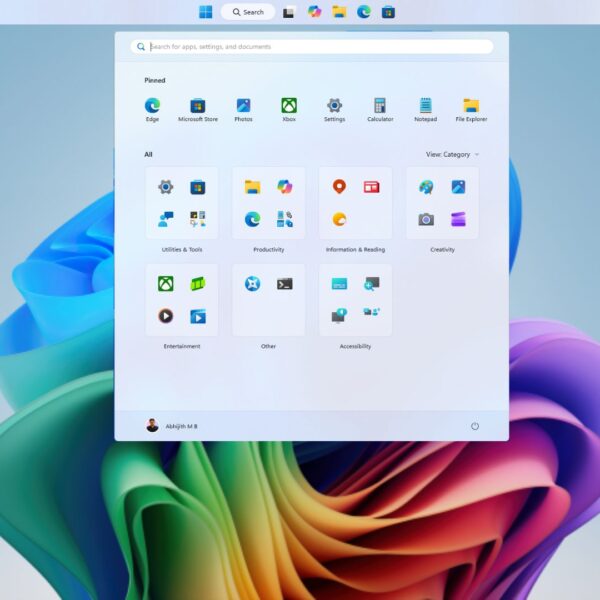600x600 pixels.
Task: Launch Paint in Creativity group
Action: click(x=426, y=187)
